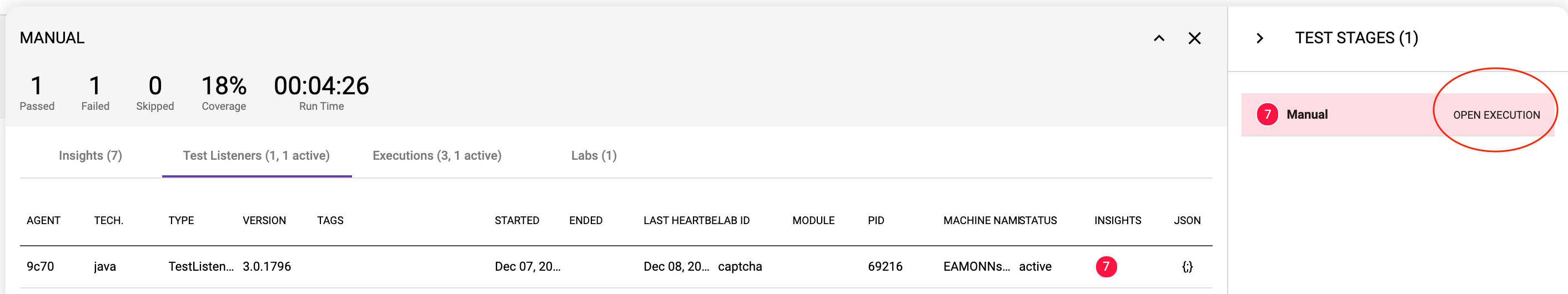Switch to the Labs (1) tab
Screen dimensions: 1568x294
tap(594, 156)
